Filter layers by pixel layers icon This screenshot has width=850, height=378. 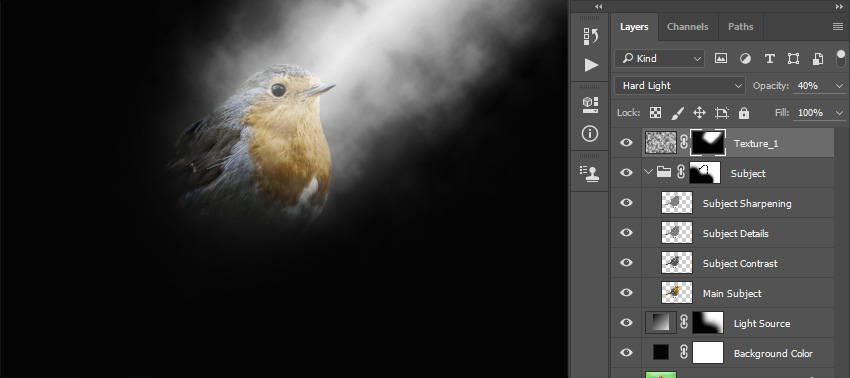720,59
